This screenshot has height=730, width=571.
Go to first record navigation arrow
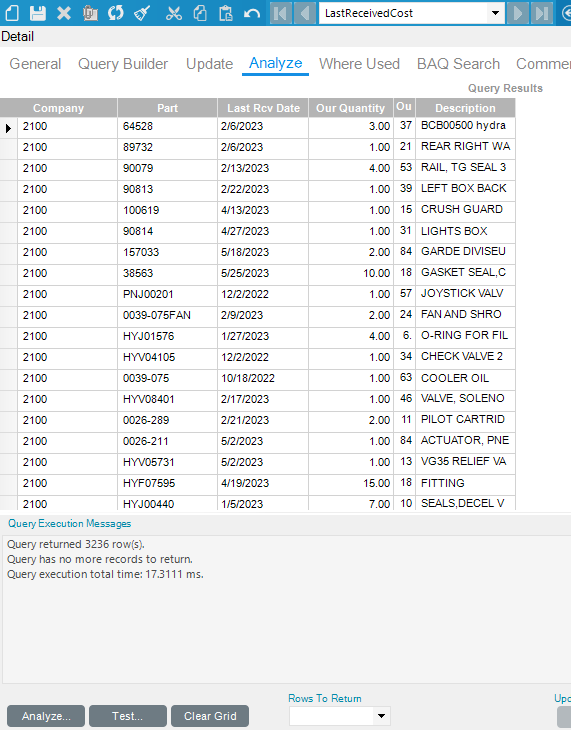[281, 13]
